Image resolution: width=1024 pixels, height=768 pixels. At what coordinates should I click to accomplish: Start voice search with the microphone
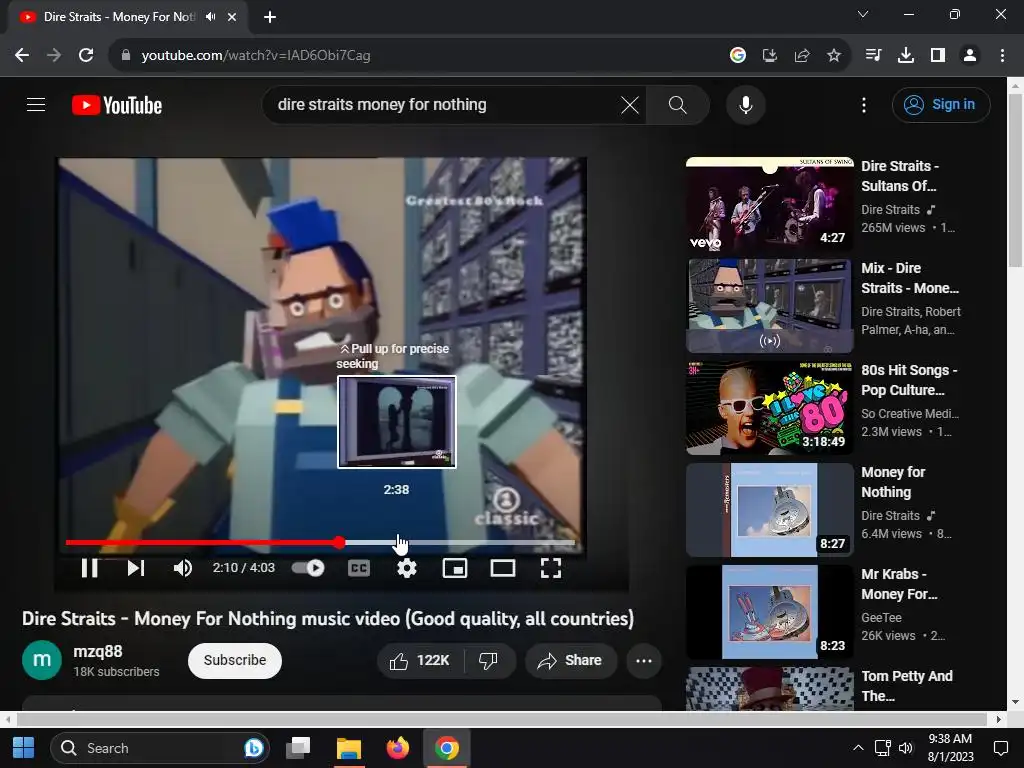pyautogui.click(x=745, y=104)
